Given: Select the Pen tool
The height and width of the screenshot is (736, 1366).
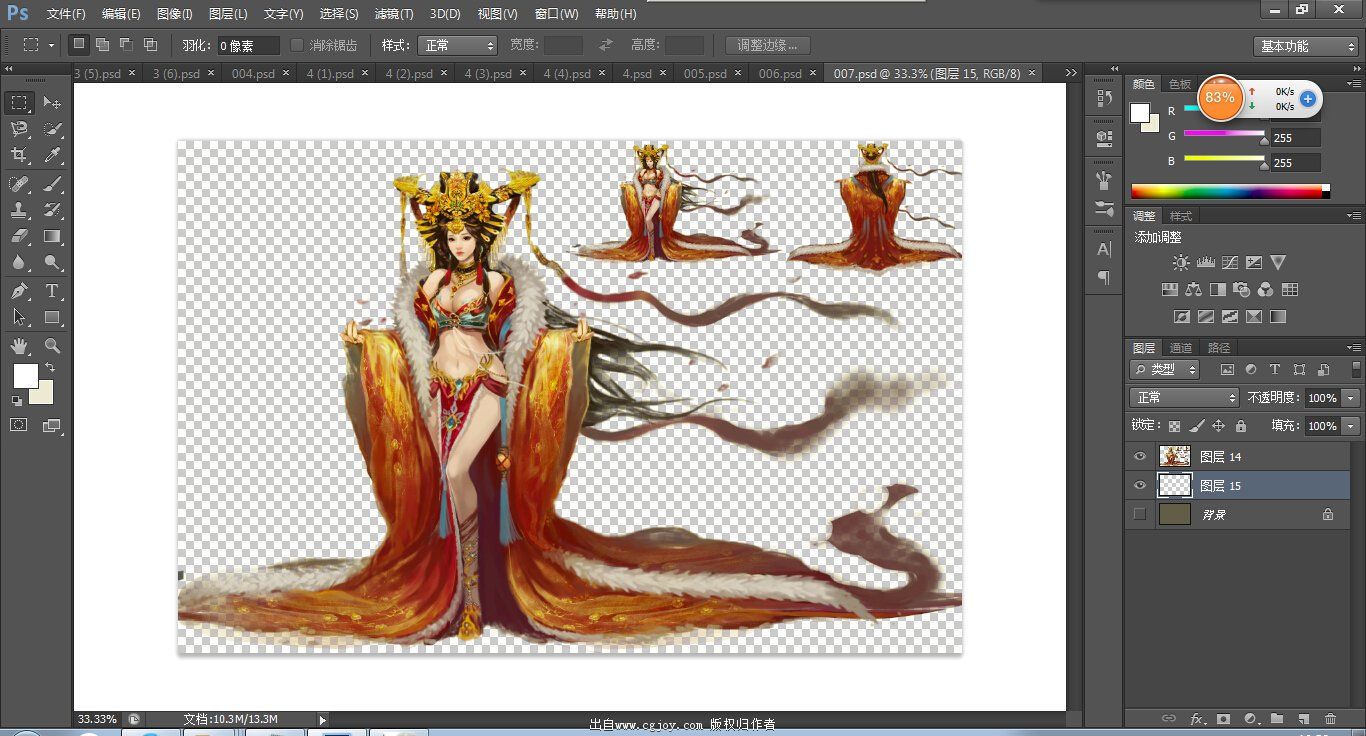Looking at the screenshot, I should [19, 291].
